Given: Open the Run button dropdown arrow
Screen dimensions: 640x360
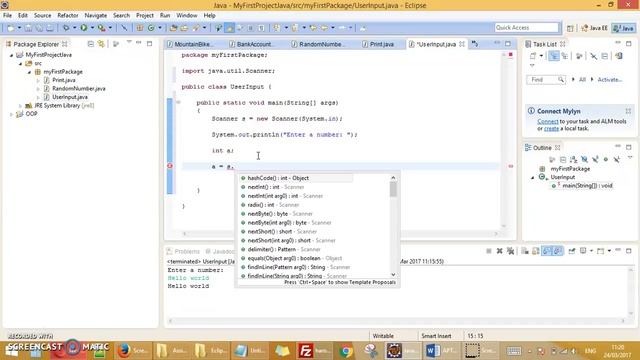Looking at the screenshot, I should click(92, 28).
